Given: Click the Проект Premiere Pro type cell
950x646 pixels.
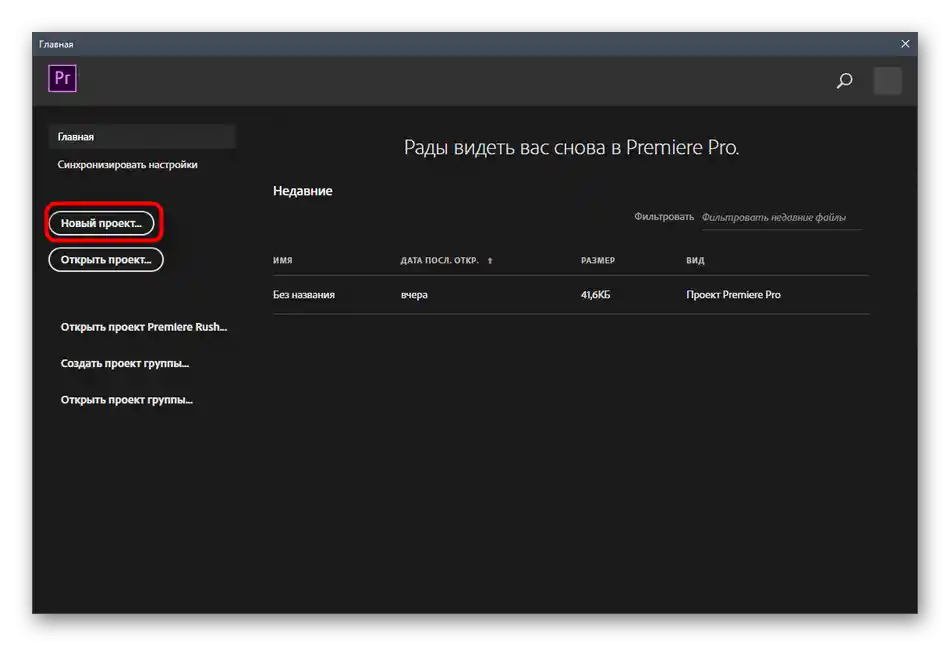Looking at the screenshot, I should tap(733, 295).
